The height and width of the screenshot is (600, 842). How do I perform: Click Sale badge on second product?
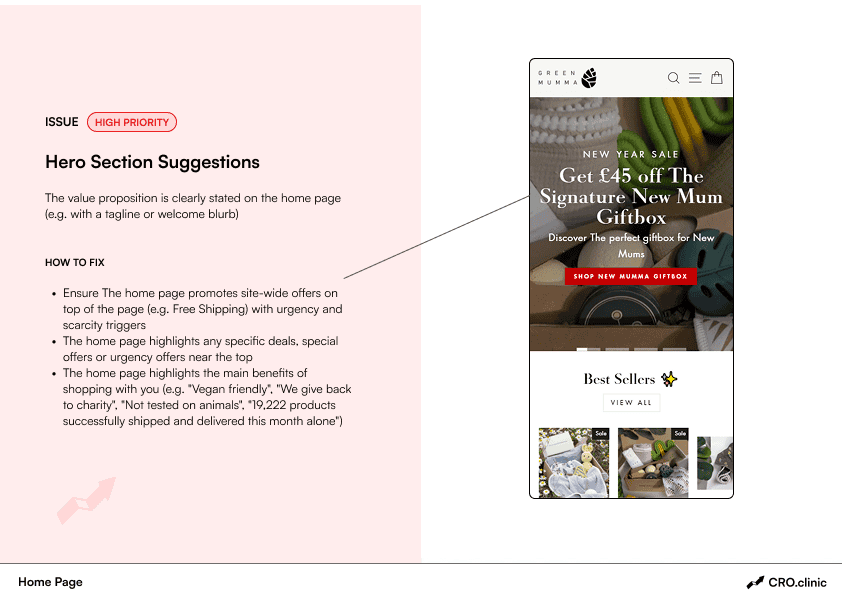pos(680,434)
